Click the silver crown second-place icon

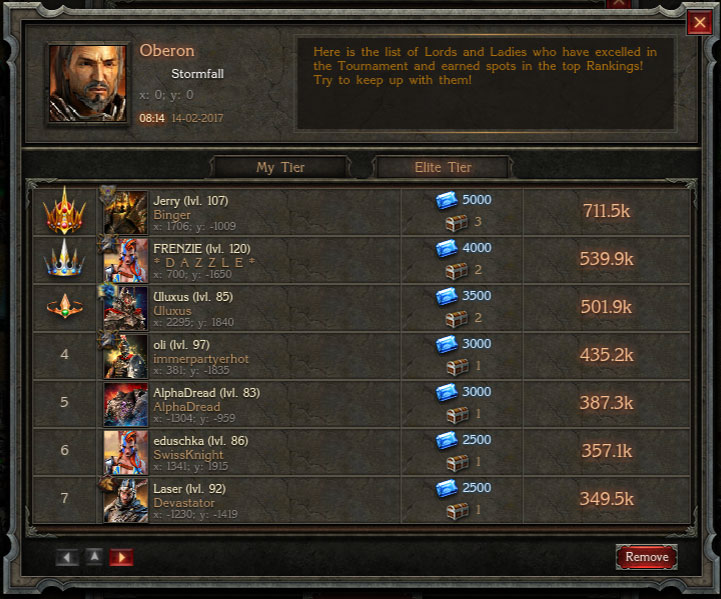pos(64,258)
